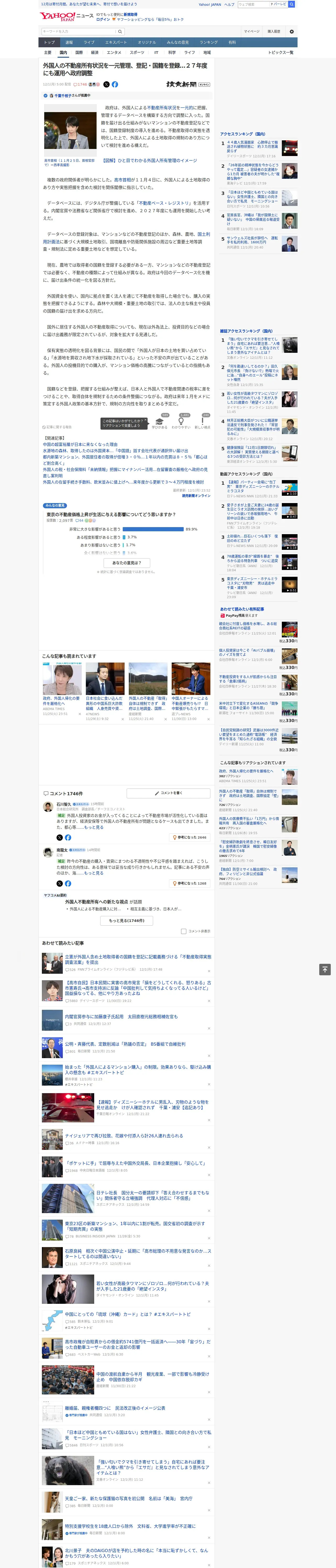The height and width of the screenshot is (1568, 336).
Task: Share 南龍太's comment on Facebook
Action: click(x=68, y=883)
